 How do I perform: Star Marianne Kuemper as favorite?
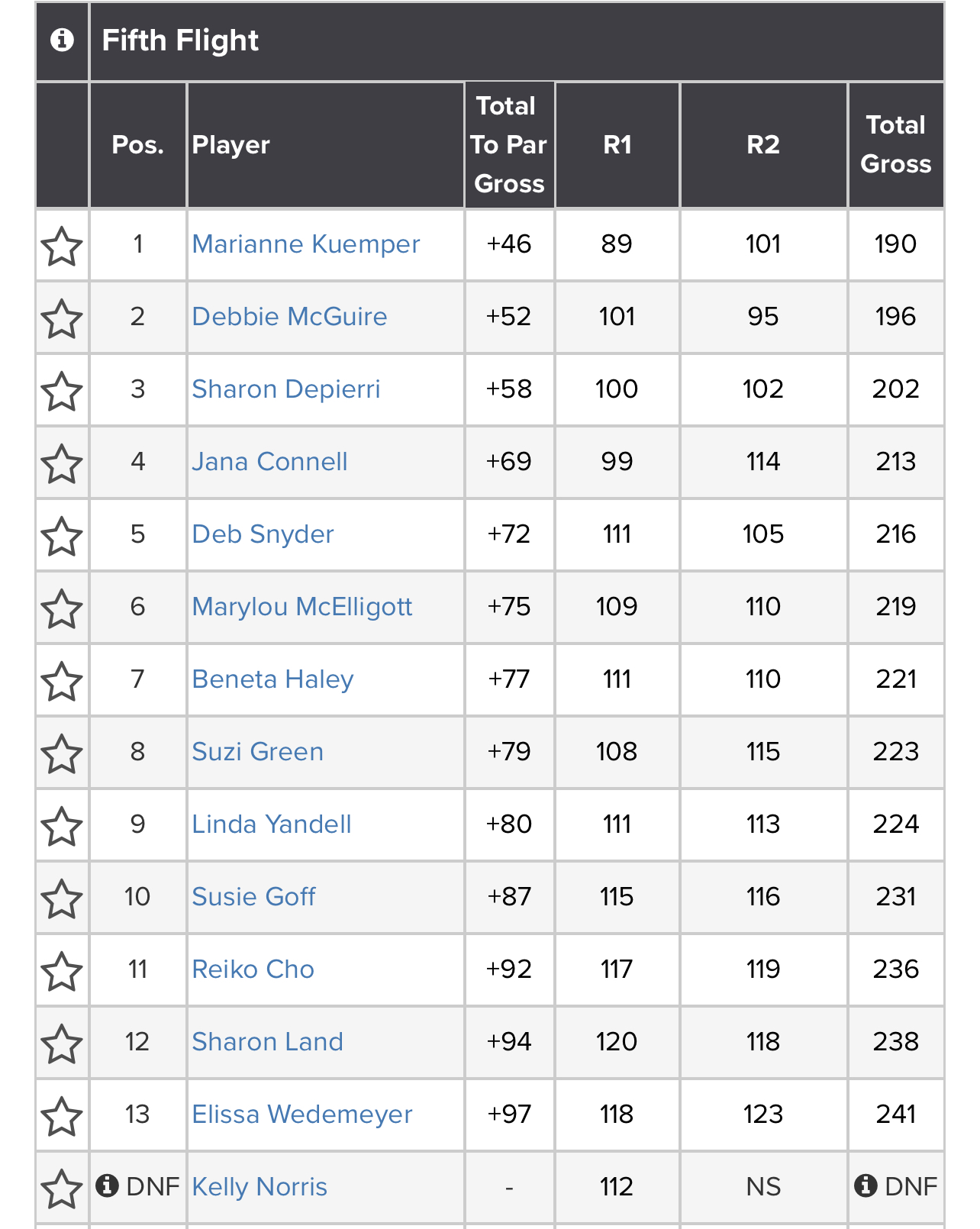(x=62, y=247)
